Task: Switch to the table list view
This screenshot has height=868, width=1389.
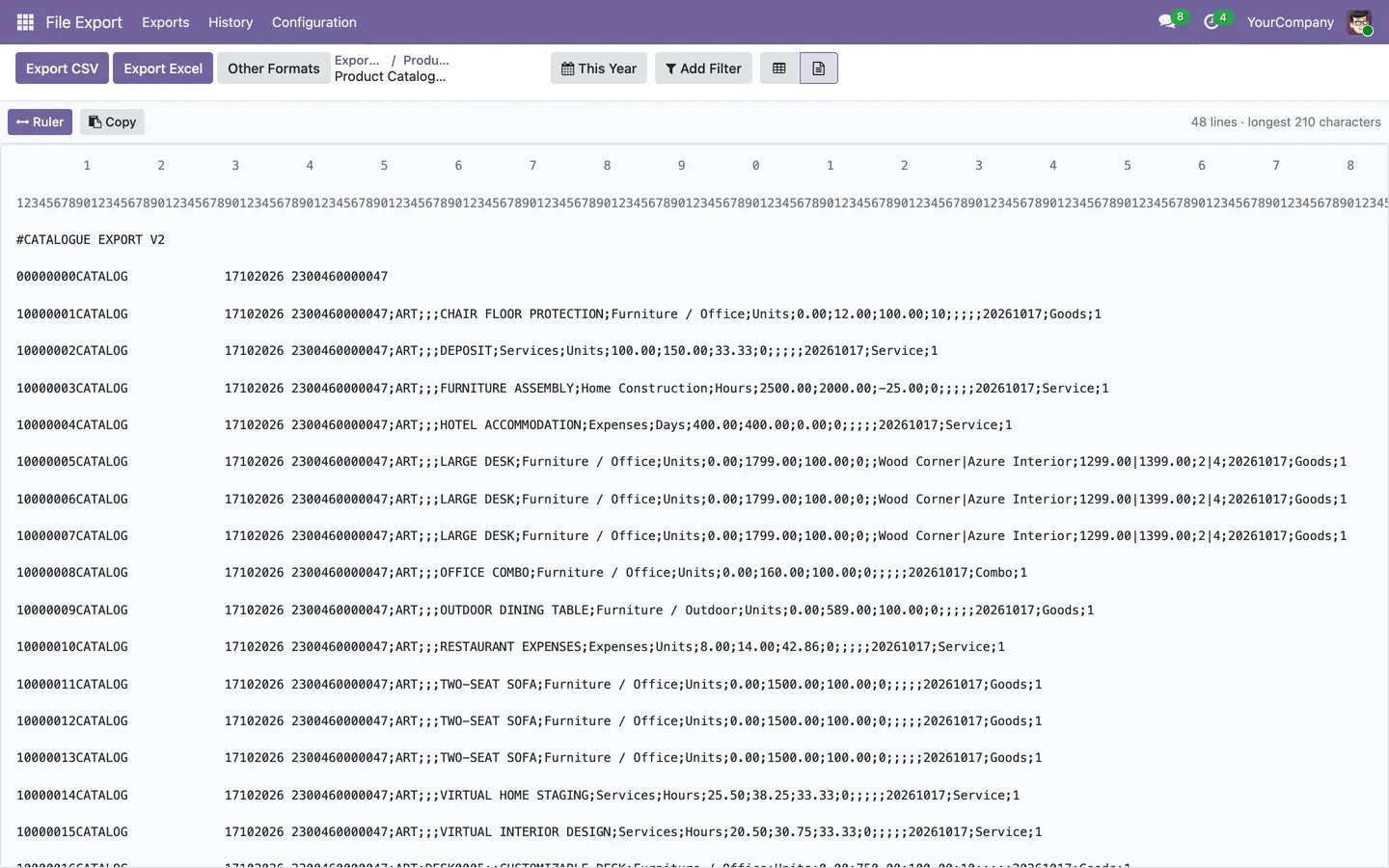Action: [779, 68]
